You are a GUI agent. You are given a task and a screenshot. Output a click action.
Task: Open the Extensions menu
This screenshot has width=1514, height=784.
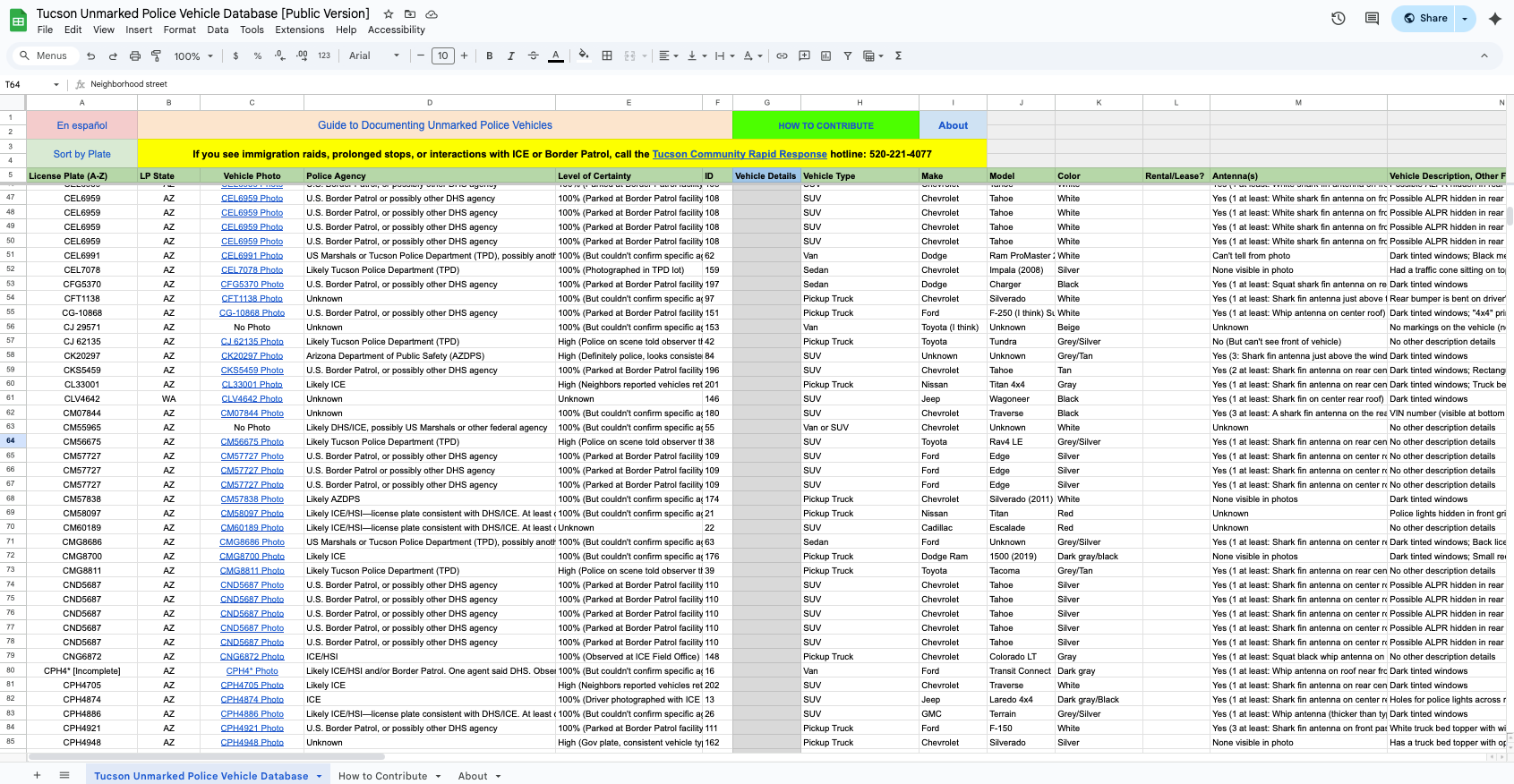click(300, 30)
